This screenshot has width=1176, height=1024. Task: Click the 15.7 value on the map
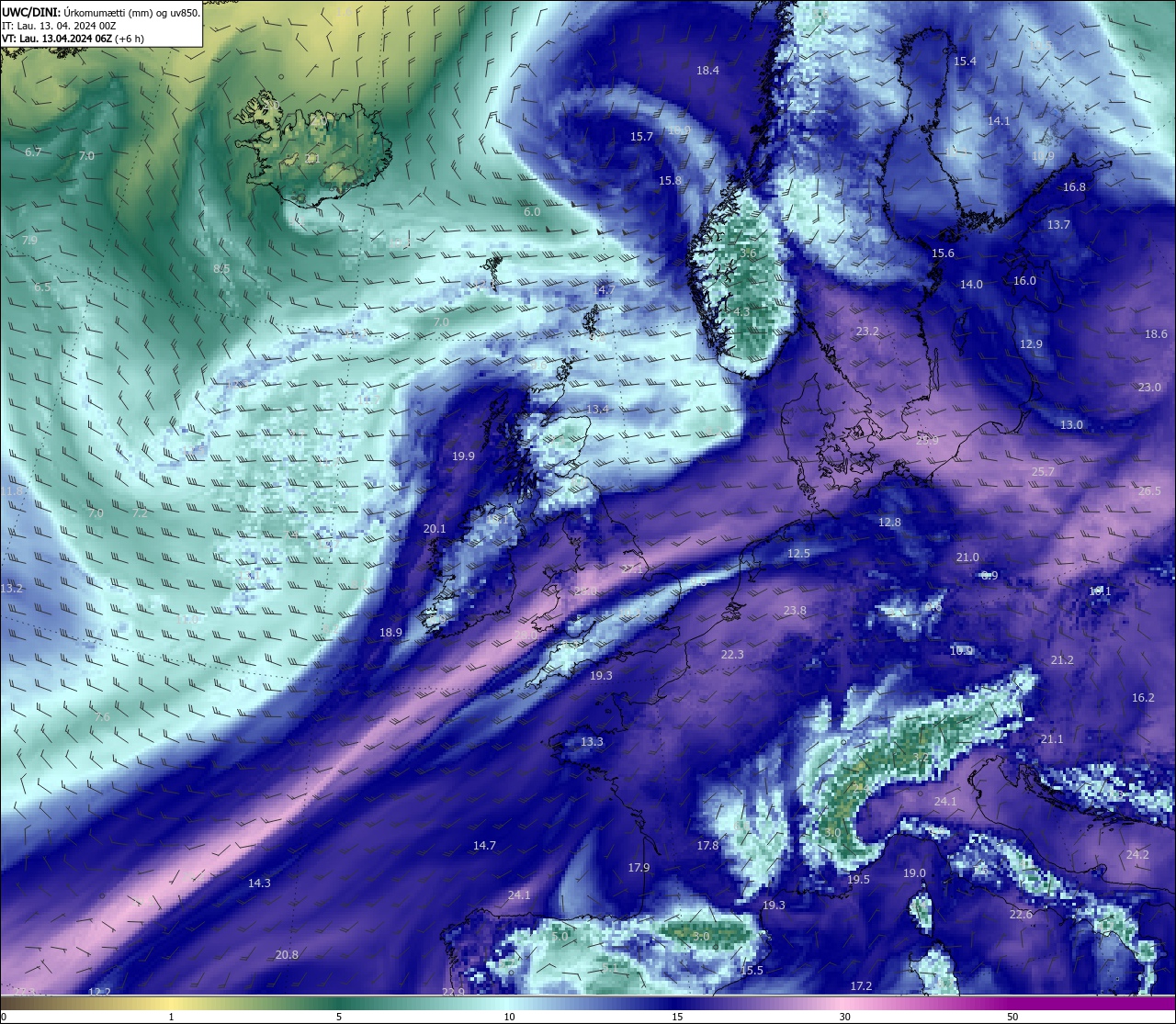tap(641, 137)
